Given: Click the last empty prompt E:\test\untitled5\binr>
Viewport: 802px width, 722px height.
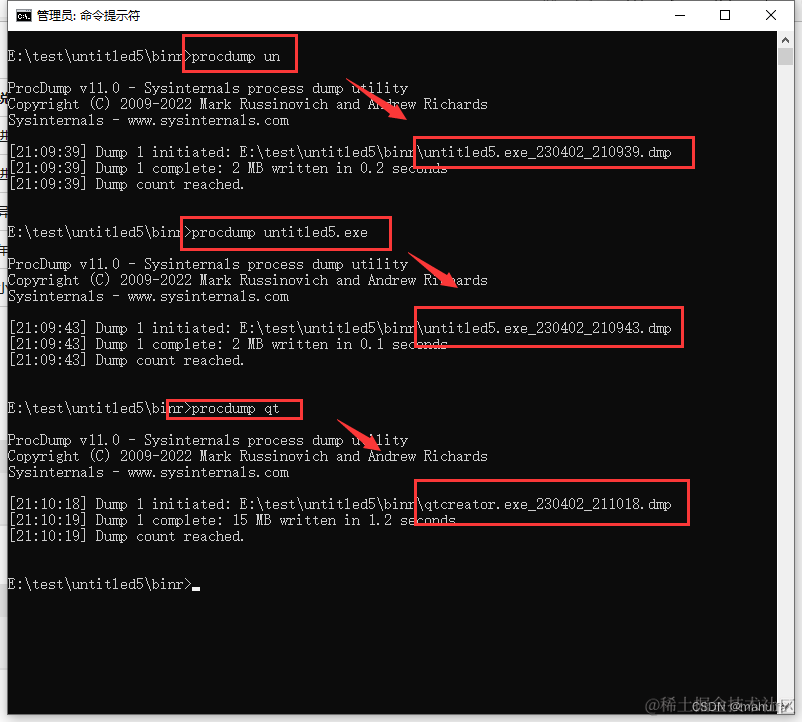Looking at the screenshot, I should tap(100, 584).
